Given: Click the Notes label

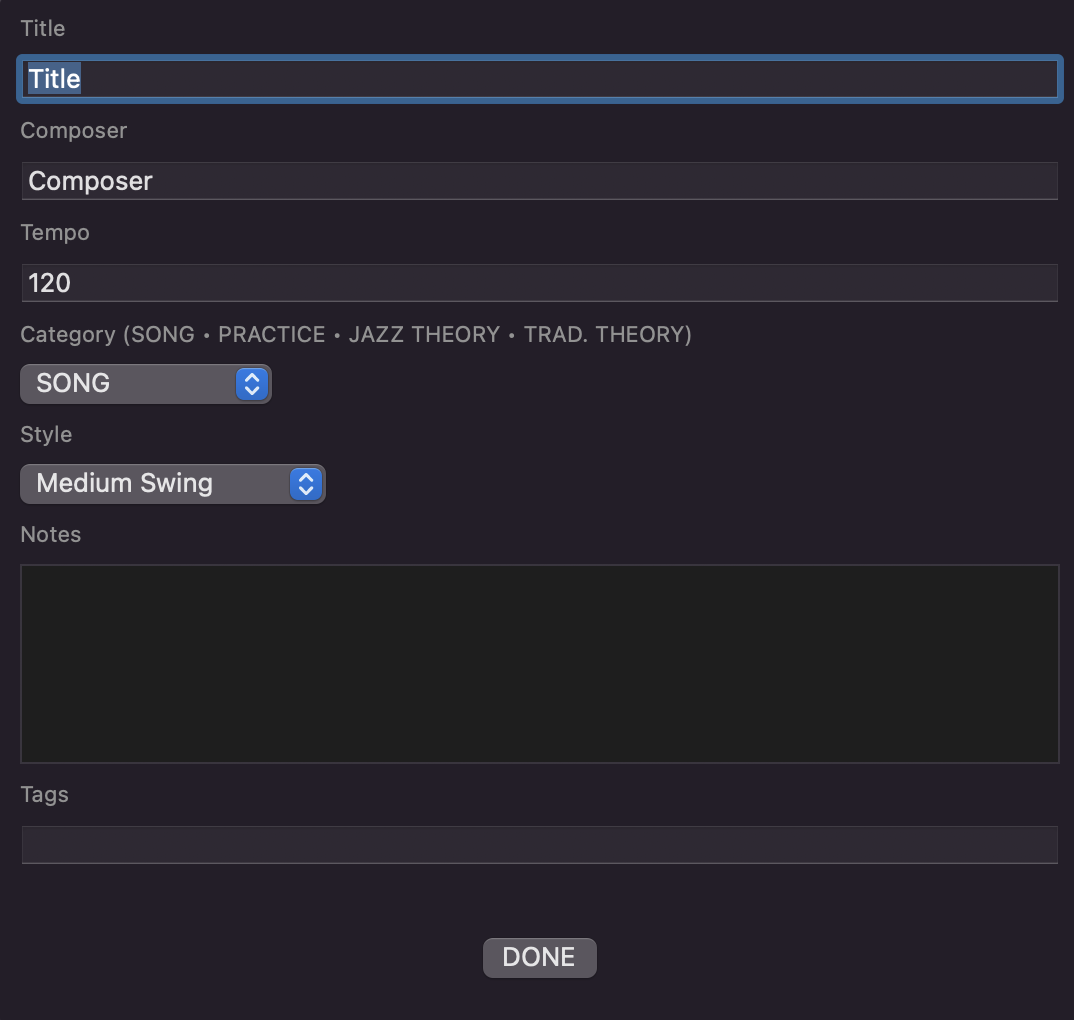Looking at the screenshot, I should click(x=51, y=534).
